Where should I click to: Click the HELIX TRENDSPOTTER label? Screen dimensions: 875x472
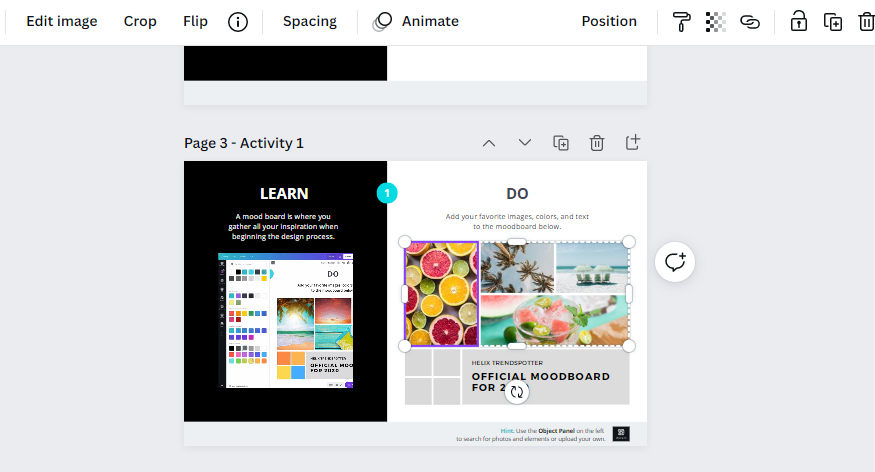pos(507,363)
